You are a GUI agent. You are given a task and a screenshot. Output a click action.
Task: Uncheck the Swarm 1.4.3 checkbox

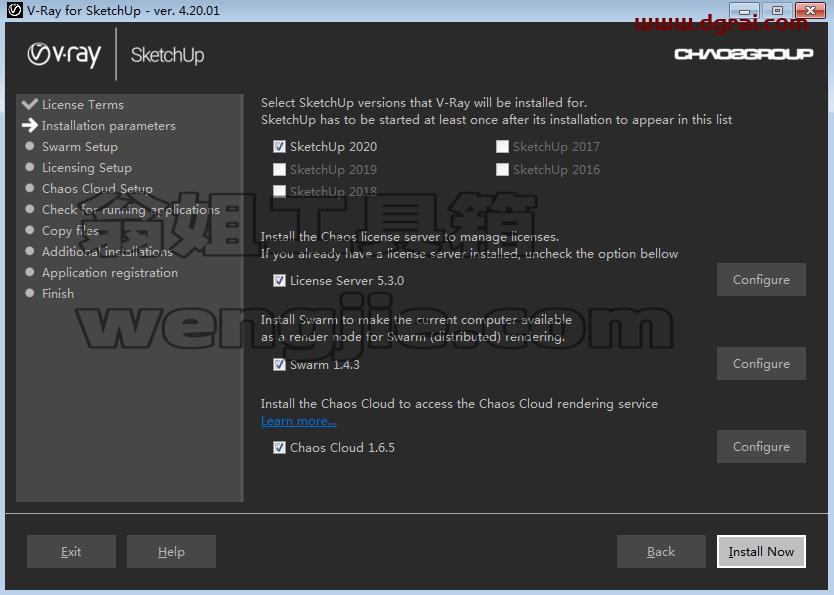pyautogui.click(x=279, y=365)
